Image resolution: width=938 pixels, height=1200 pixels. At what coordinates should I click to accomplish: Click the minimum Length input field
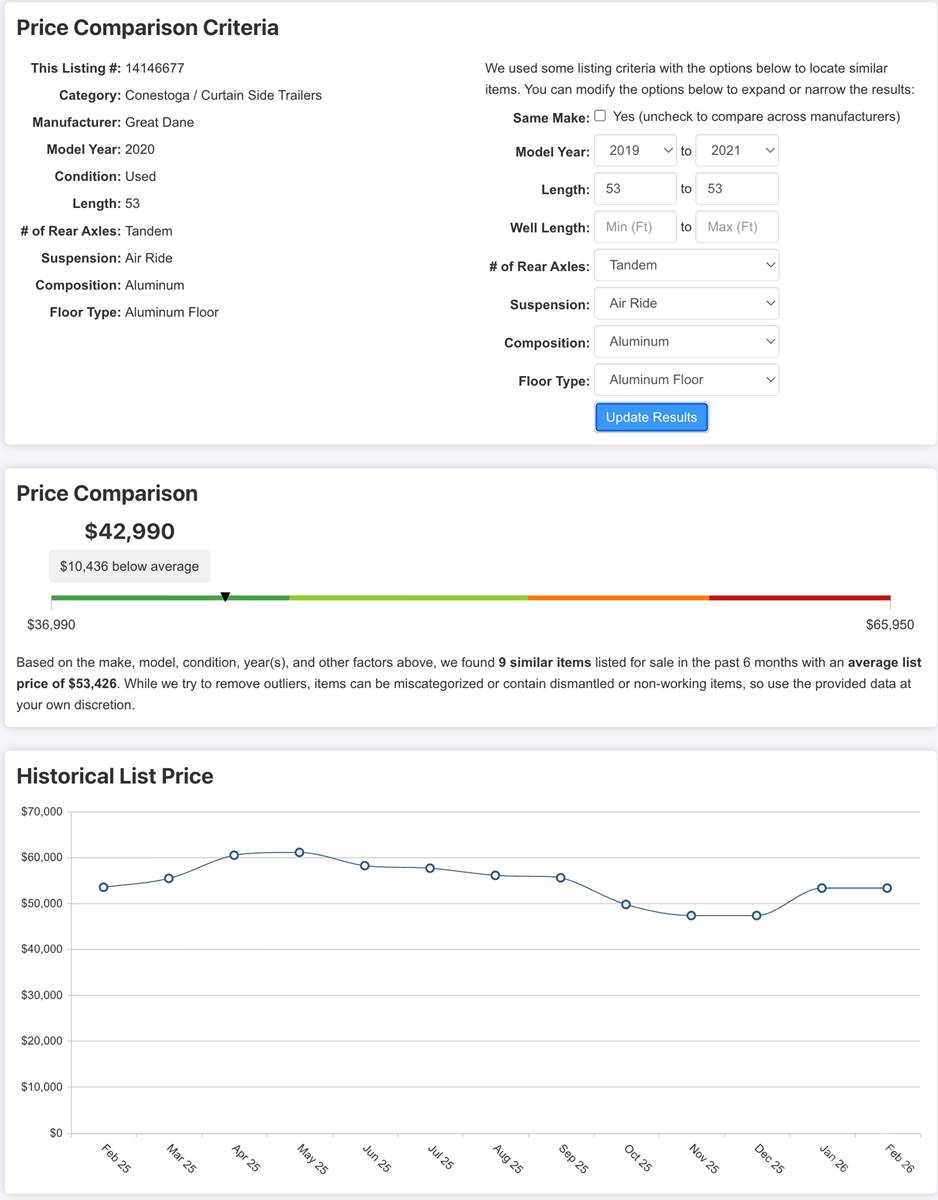[635, 189]
